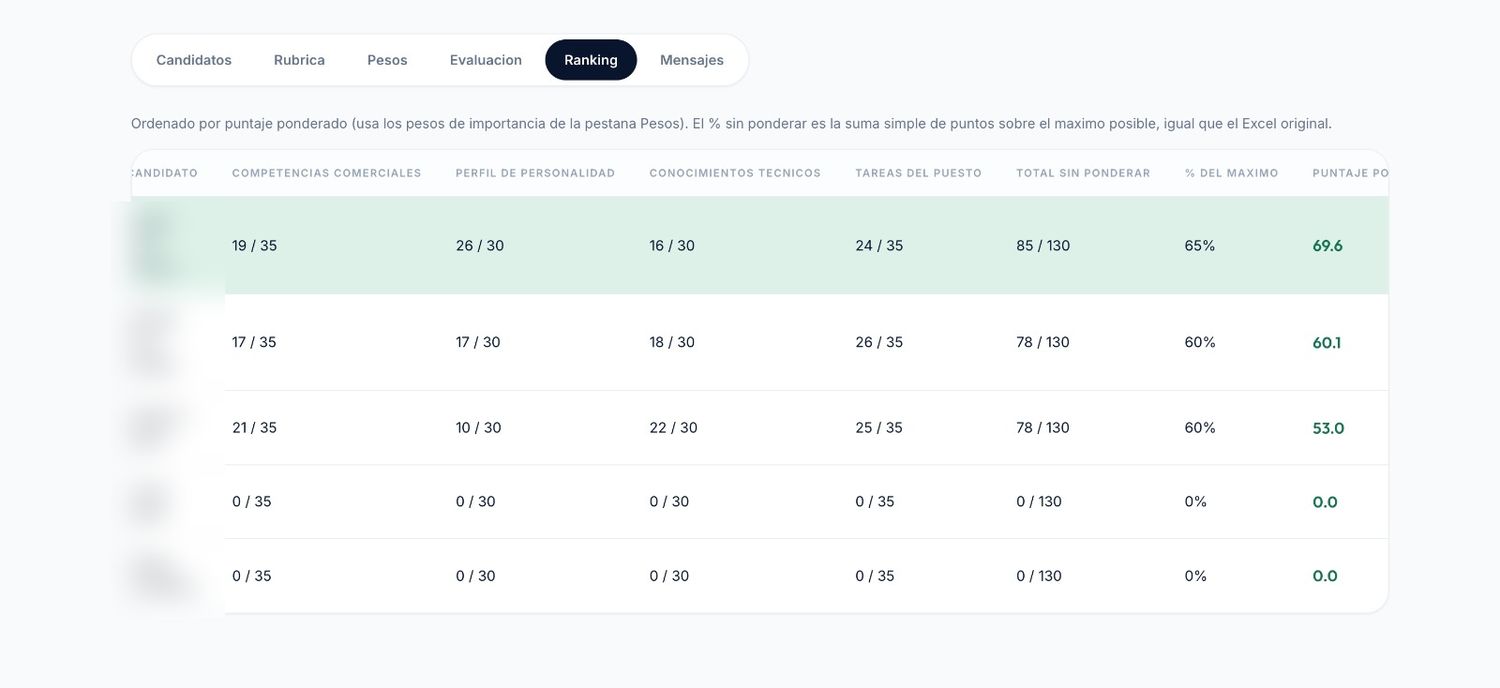Click the 65% of maximum cell
The image size is (1500, 688).
pyautogui.click(x=1200, y=246)
